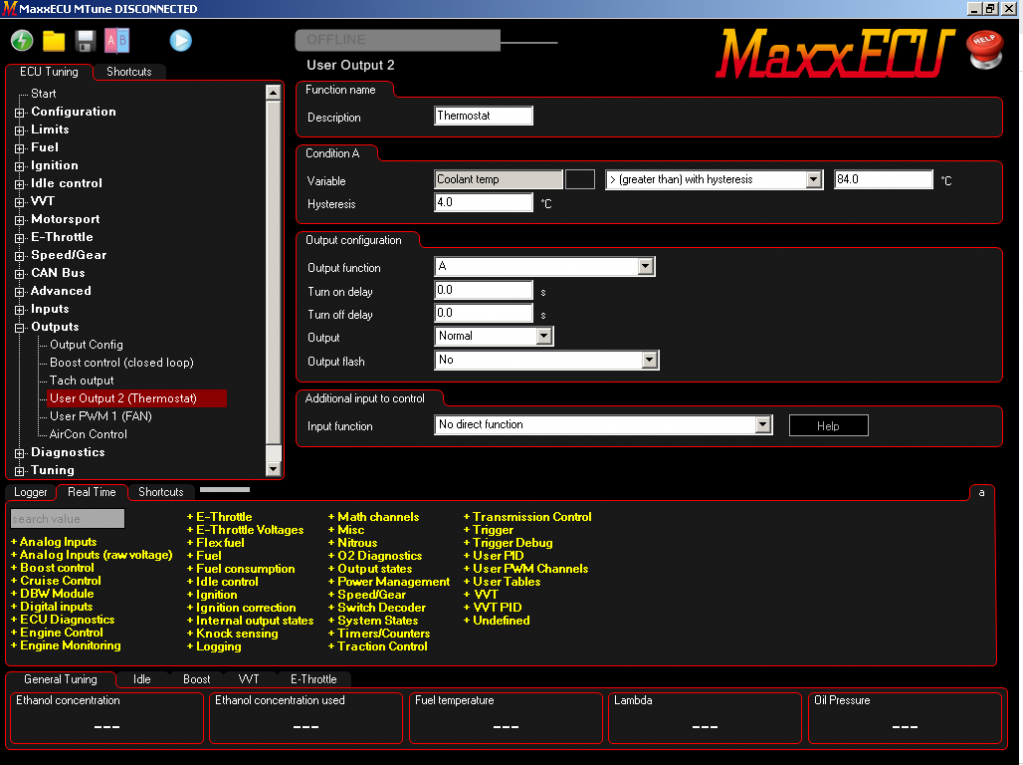Expand Boost control real-time group
Image resolution: width=1023 pixels, height=765 pixels.
pos(52,568)
